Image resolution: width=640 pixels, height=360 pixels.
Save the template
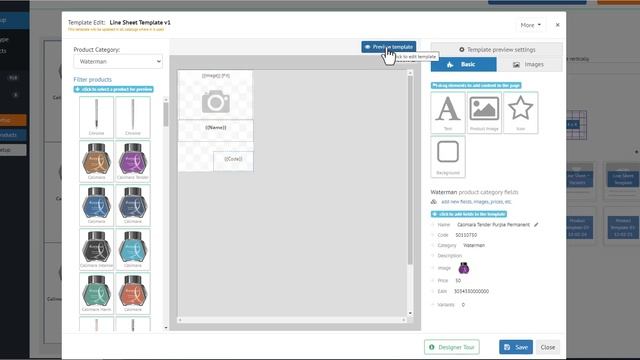516,347
